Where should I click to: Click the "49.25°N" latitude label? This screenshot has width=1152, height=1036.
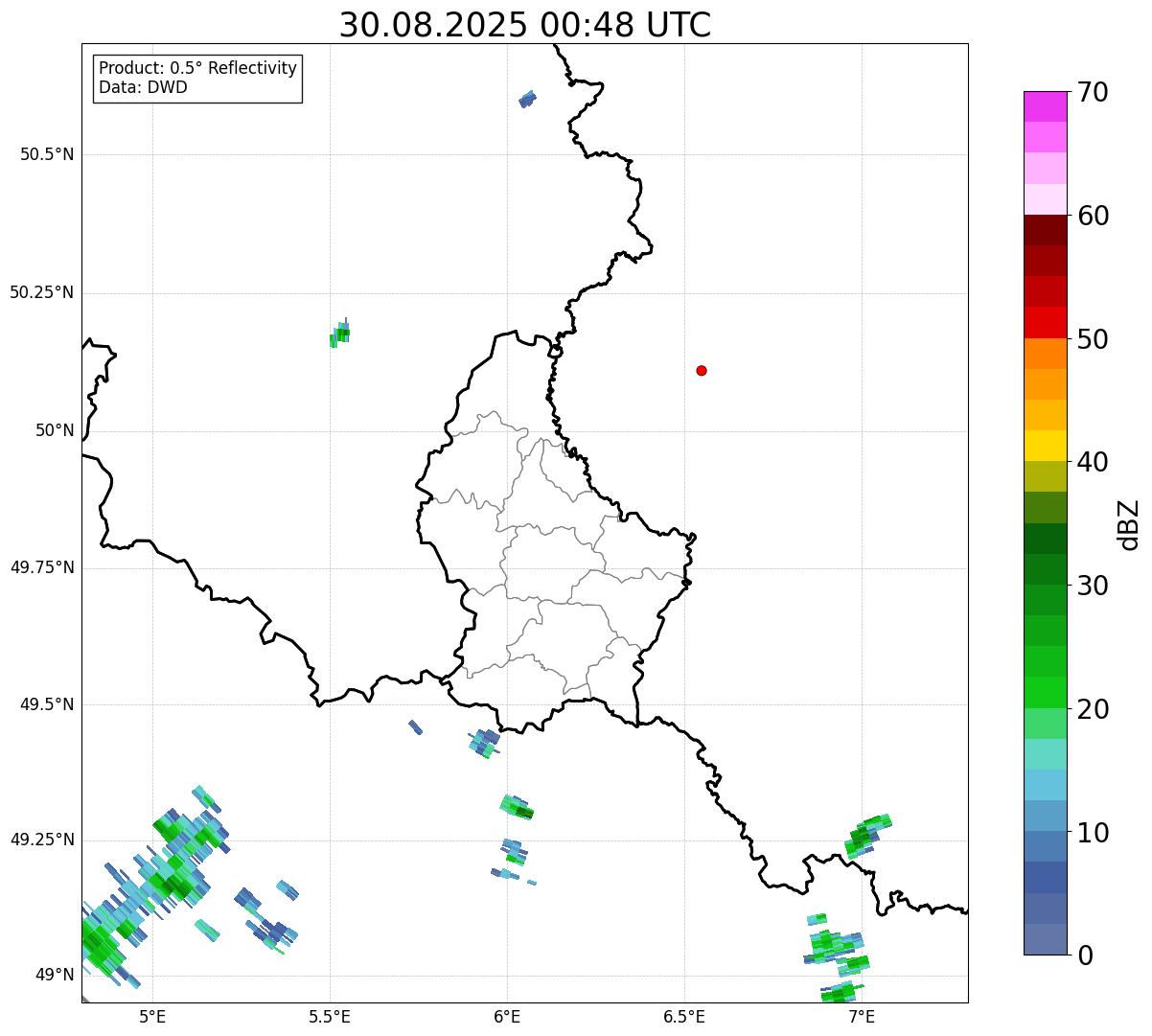tap(42, 840)
